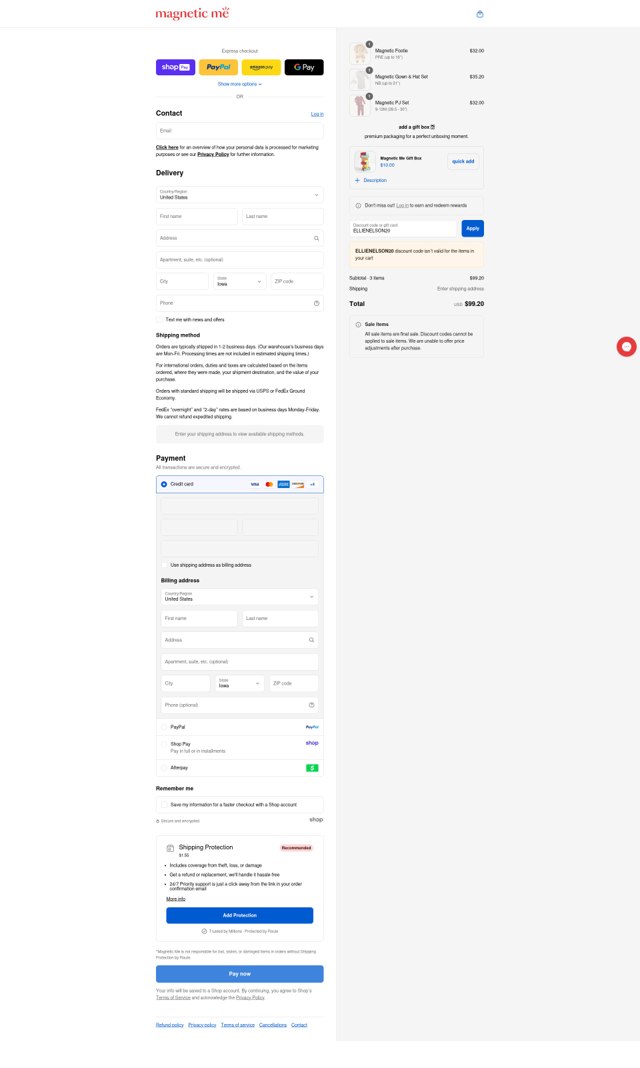Click search icon in Delivery address field
640x1068 pixels.
pyautogui.click(x=316, y=238)
